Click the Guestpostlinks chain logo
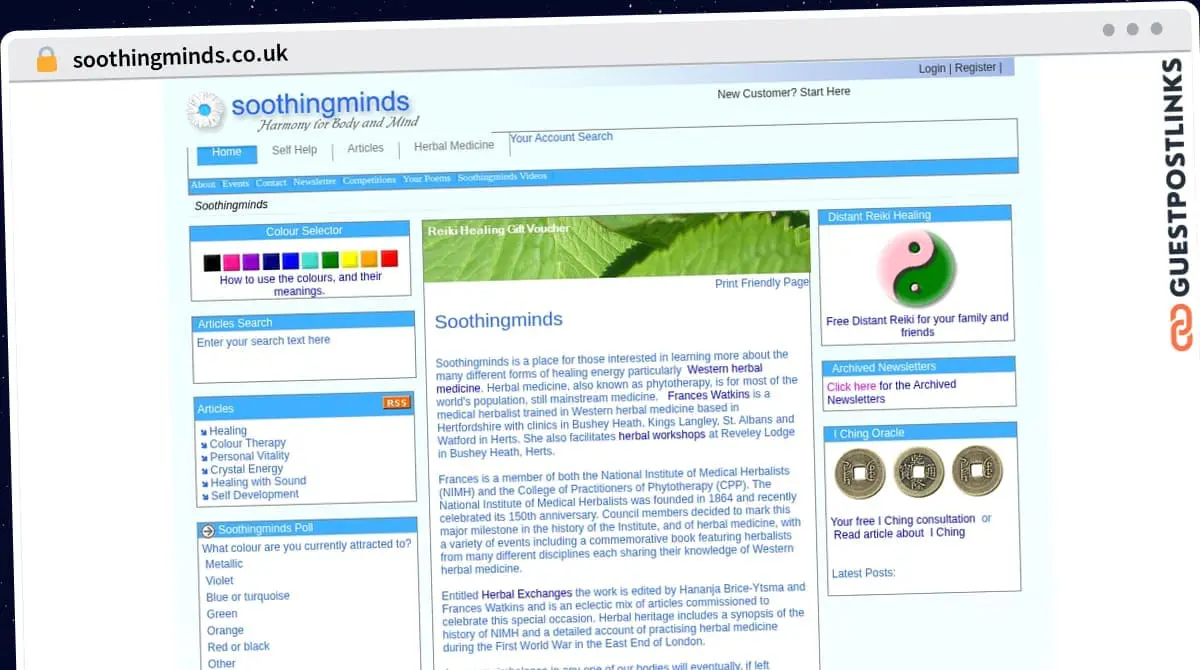Image resolution: width=1200 pixels, height=670 pixels. pos(1182,330)
